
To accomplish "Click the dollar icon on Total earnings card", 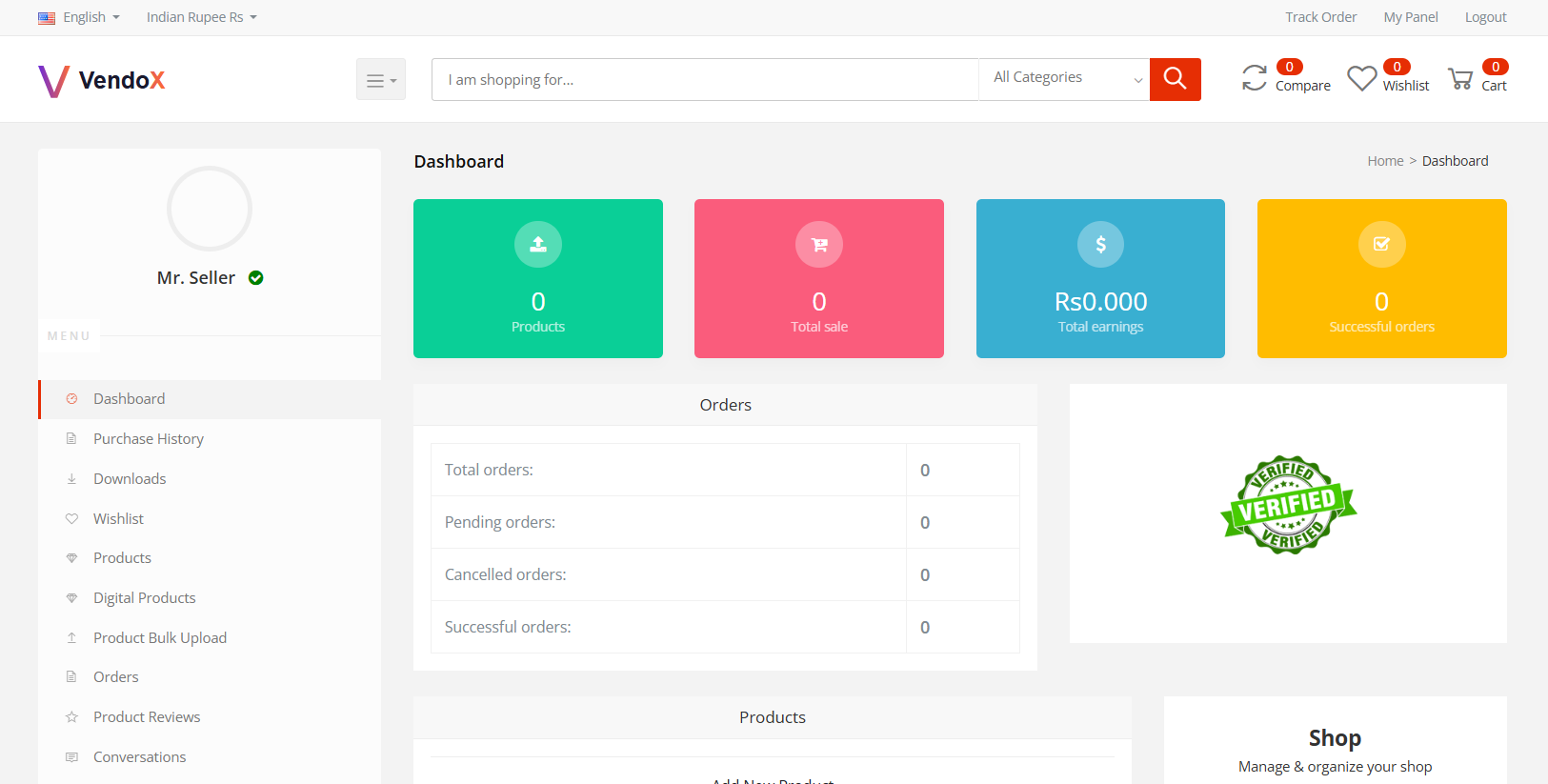I will click(x=1100, y=245).
